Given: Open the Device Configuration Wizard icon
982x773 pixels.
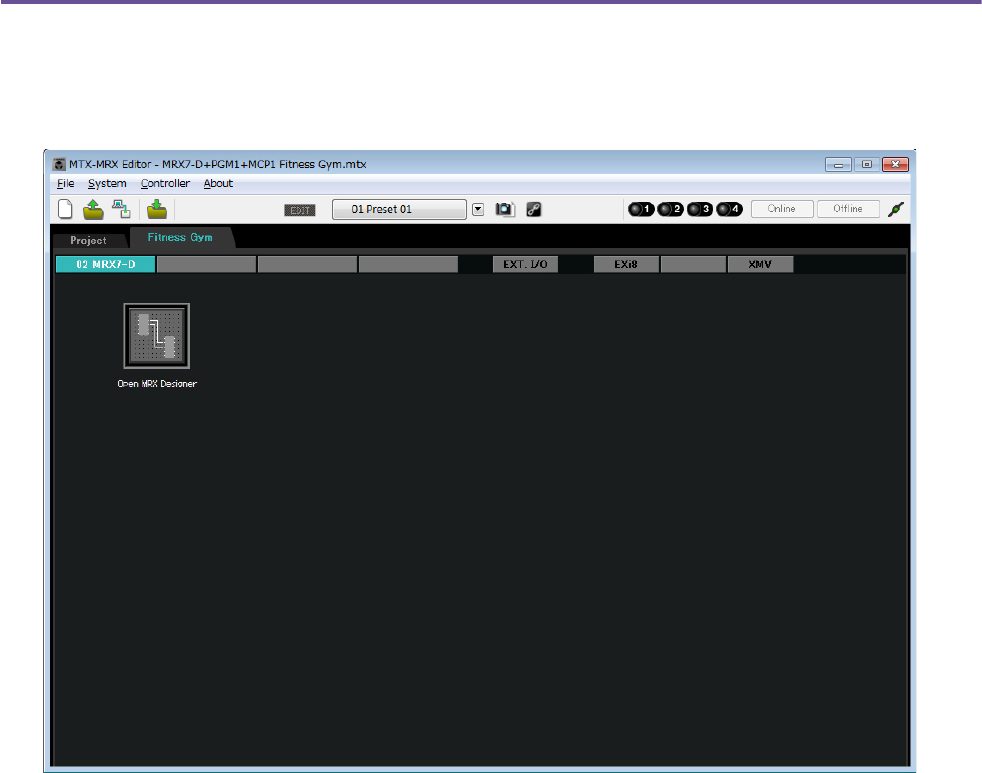Looking at the screenshot, I should (x=121, y=209).
